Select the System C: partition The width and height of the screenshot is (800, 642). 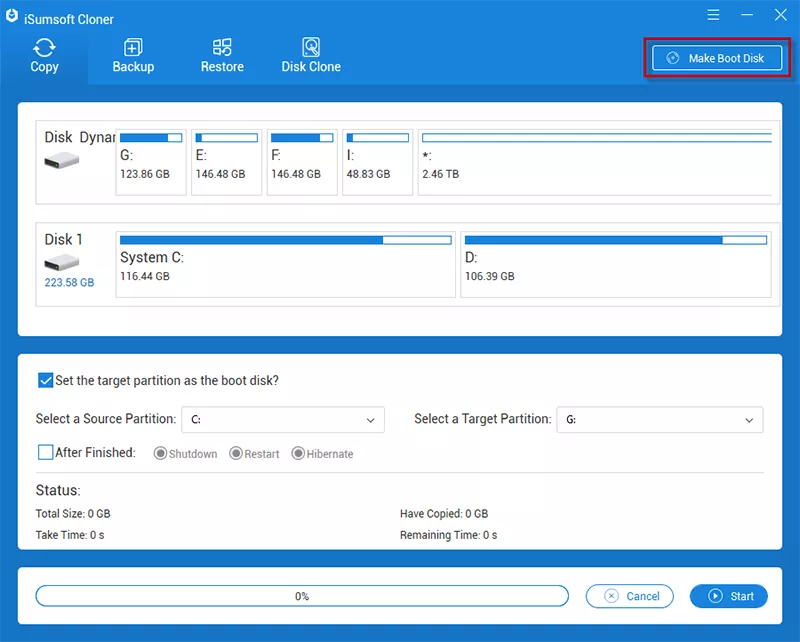(286, 264)
